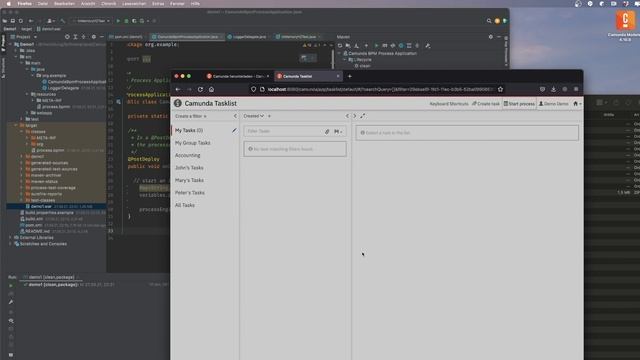Maximize the task view with arrows icon
The width and height of the screenshot is (640, 360).
[362, 116]
